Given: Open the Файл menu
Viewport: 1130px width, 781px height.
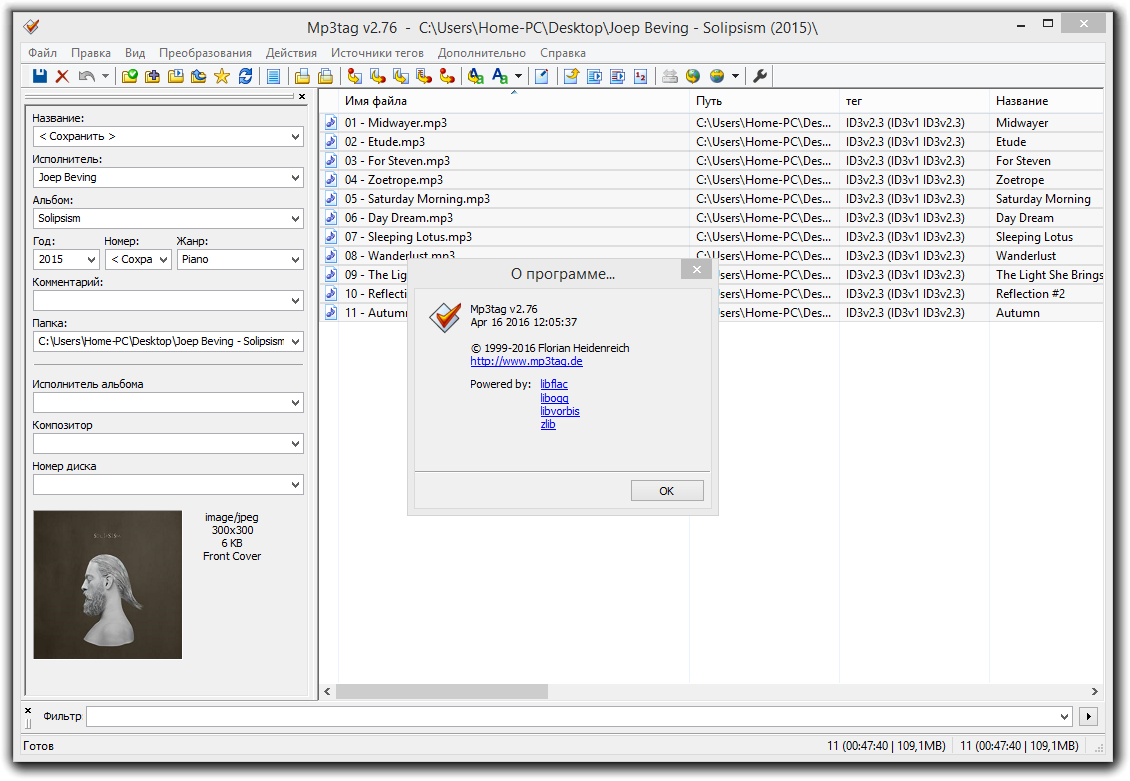Looking at the screenshot, I should (x=43, y=53).
